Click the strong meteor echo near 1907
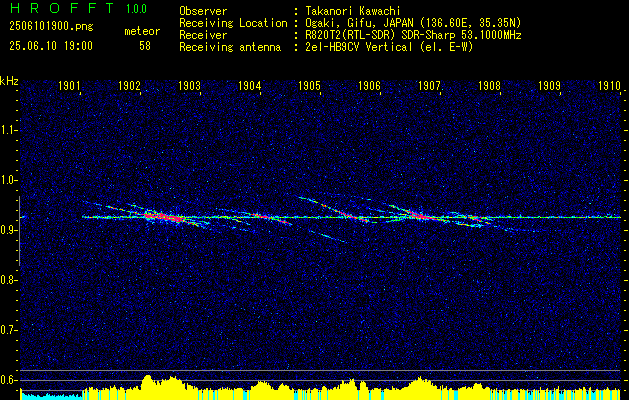This screenshot has width=629, height=400. coord(420,215)
